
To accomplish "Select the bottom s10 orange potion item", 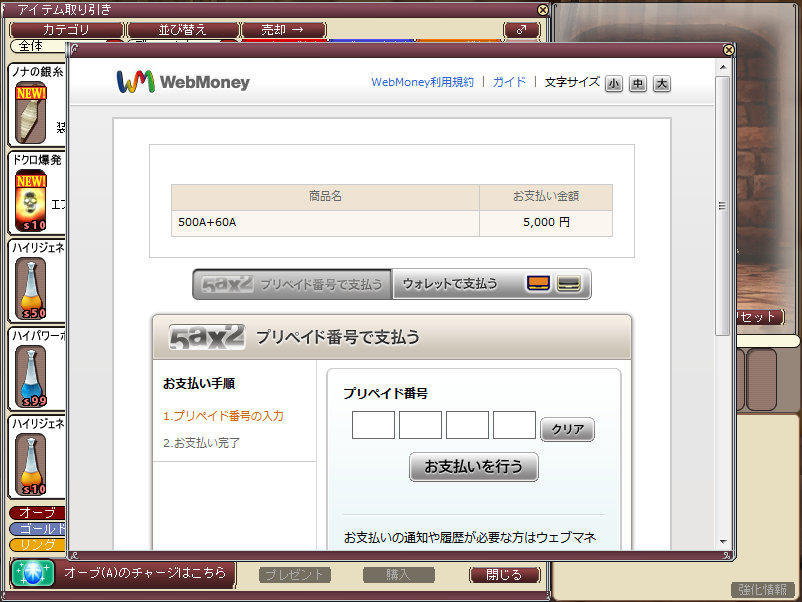I will pyautogui.click(x=31, y=465).
